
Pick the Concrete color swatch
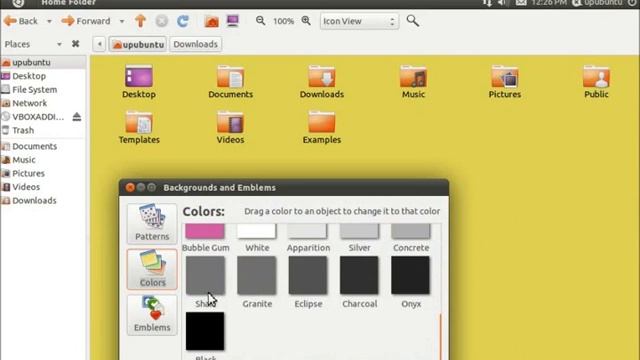(411, 231)
